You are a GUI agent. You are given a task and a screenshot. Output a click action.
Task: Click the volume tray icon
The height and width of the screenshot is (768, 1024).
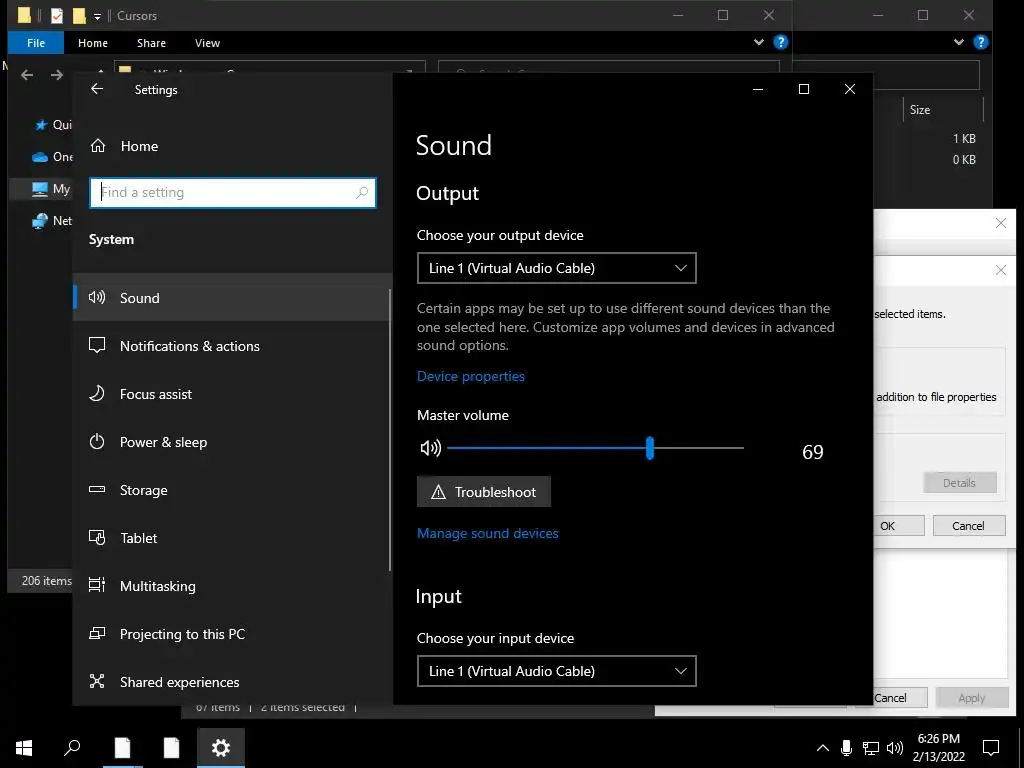(895, 748)
